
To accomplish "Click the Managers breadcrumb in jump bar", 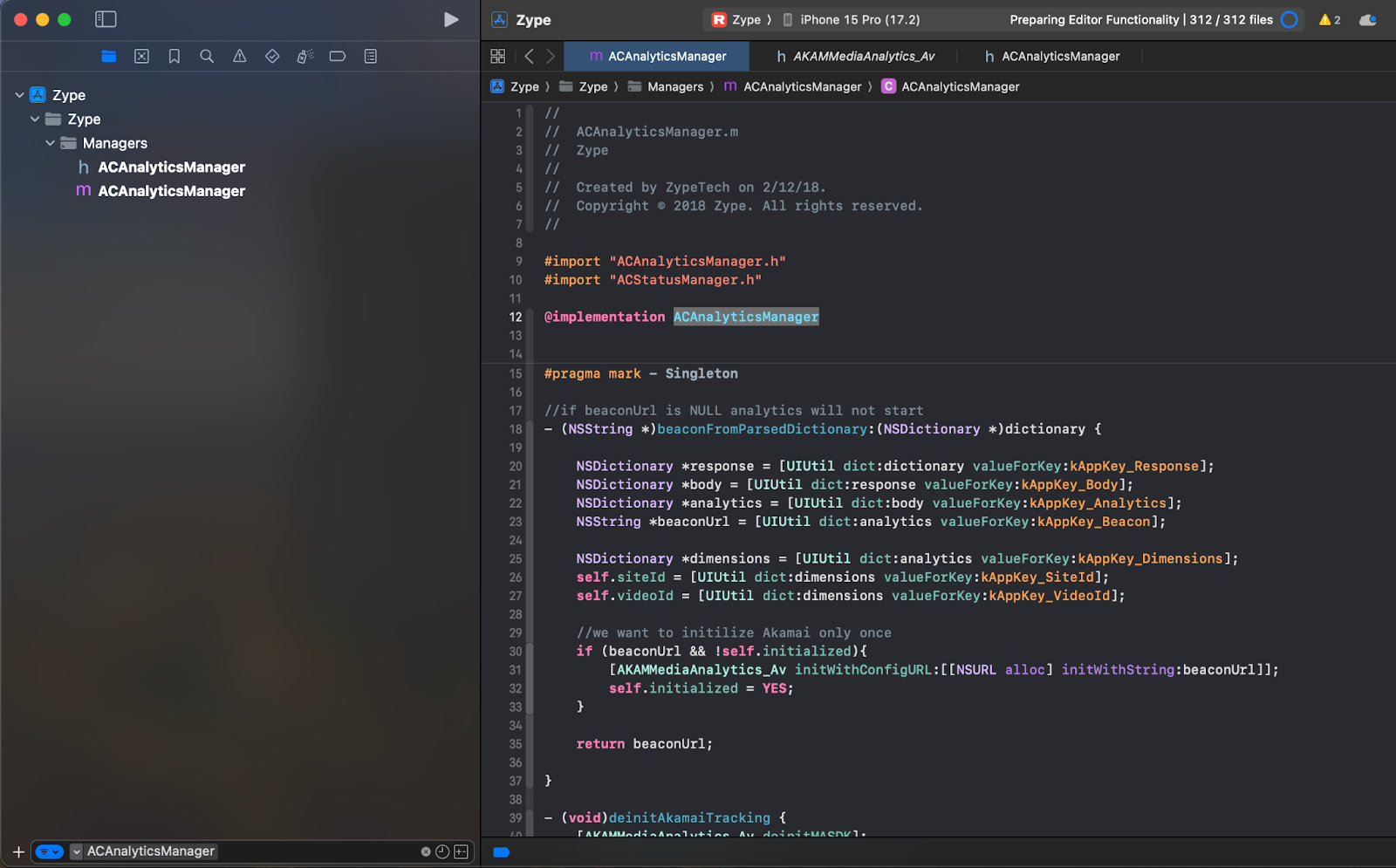I will click(x=666, y=86).
